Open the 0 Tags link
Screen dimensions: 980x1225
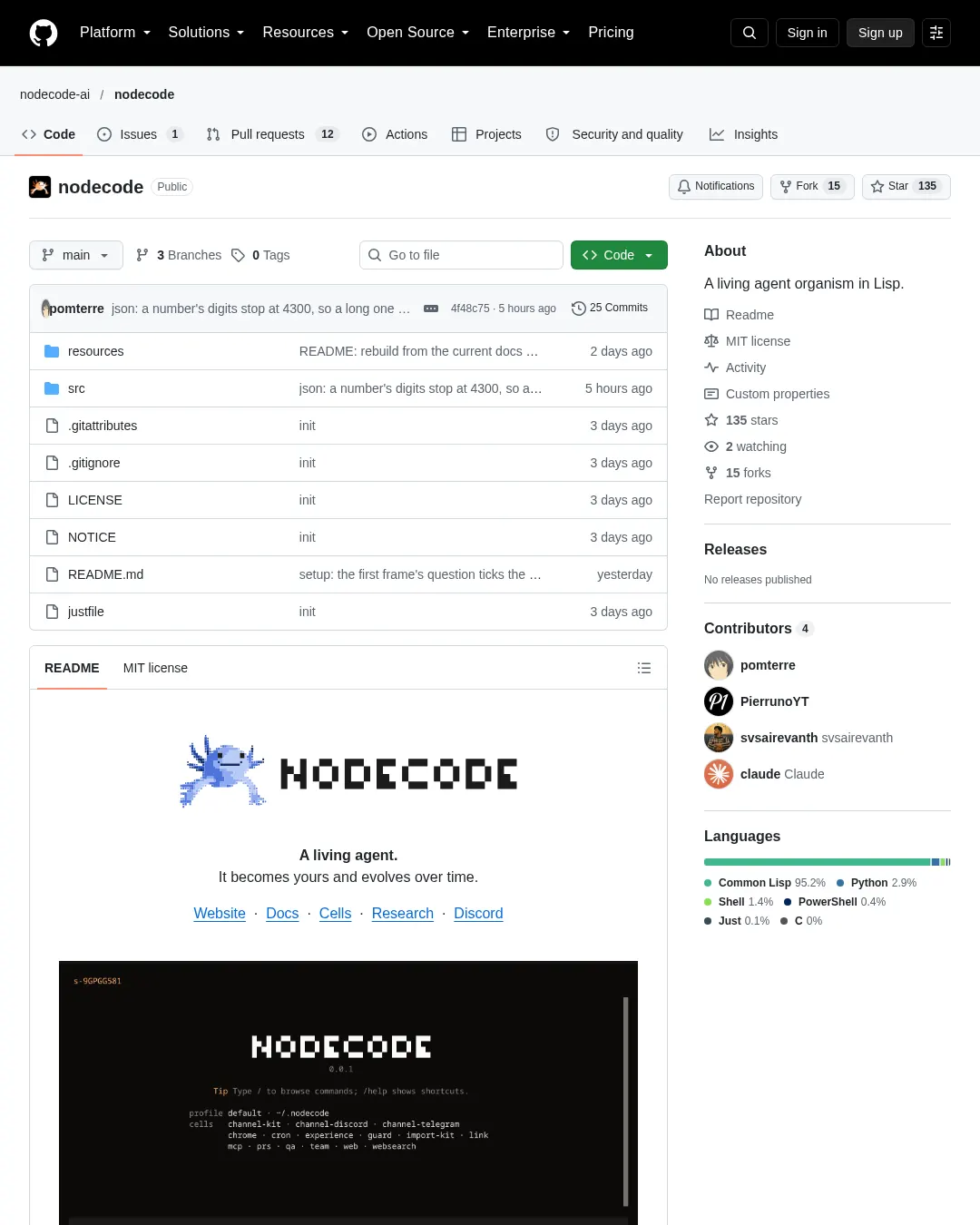260,255
